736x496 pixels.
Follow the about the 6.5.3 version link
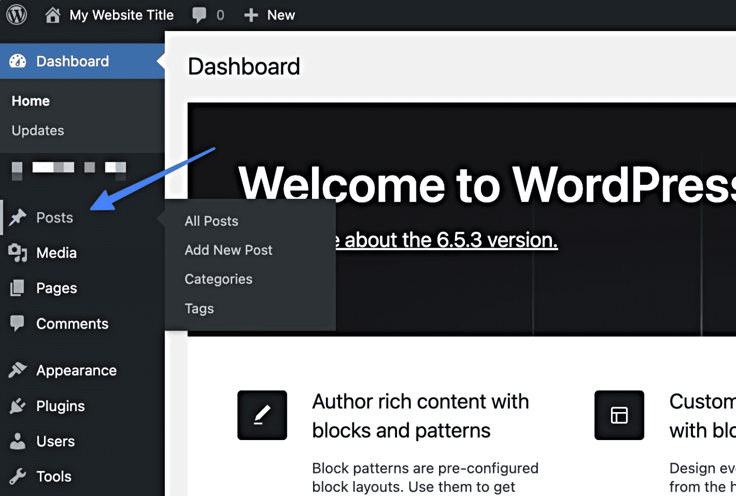point(446,240)
